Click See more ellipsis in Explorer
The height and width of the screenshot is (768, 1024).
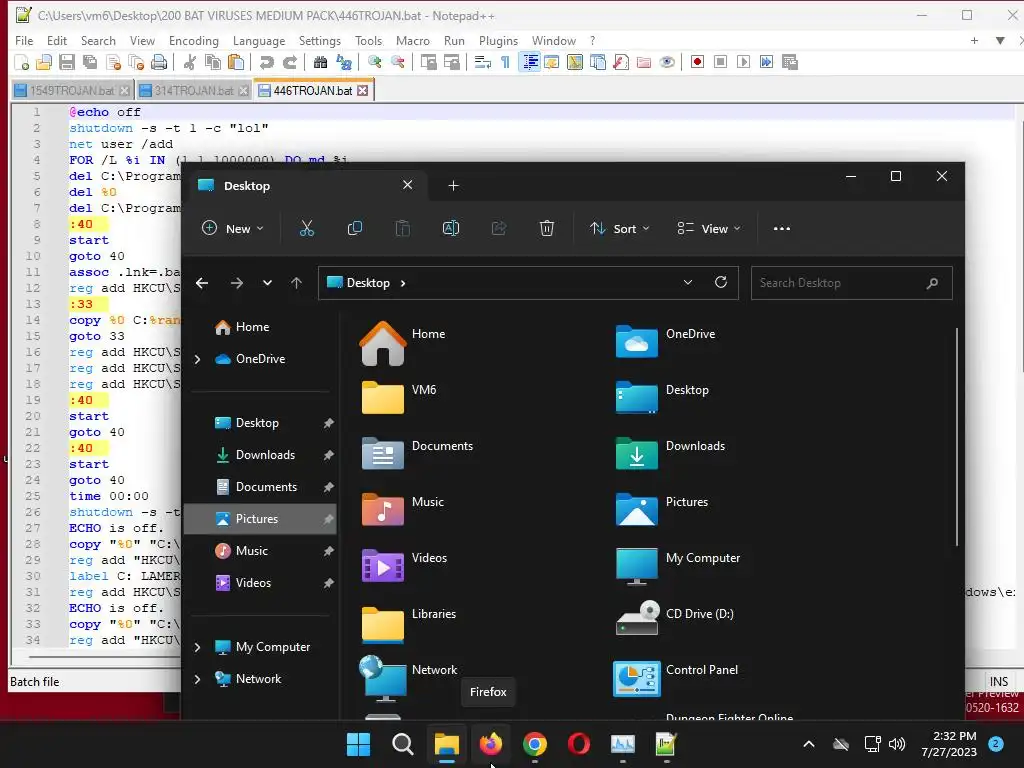pyautogui.click(x=782, y=229)
